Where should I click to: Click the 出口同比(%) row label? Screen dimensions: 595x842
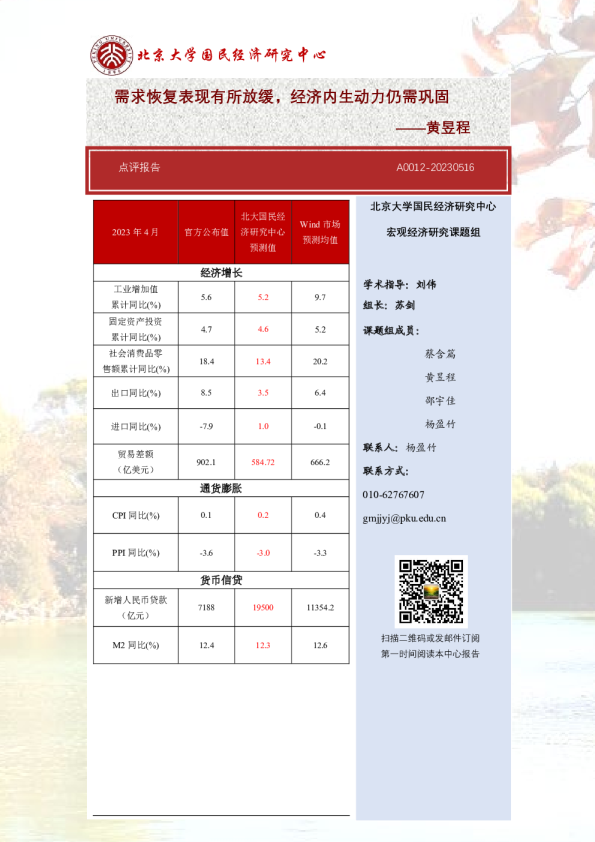(136, 393)
